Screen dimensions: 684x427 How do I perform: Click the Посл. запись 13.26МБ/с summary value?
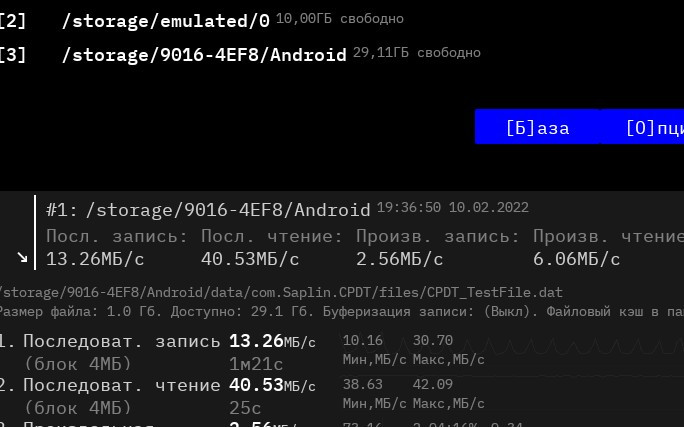95,259
